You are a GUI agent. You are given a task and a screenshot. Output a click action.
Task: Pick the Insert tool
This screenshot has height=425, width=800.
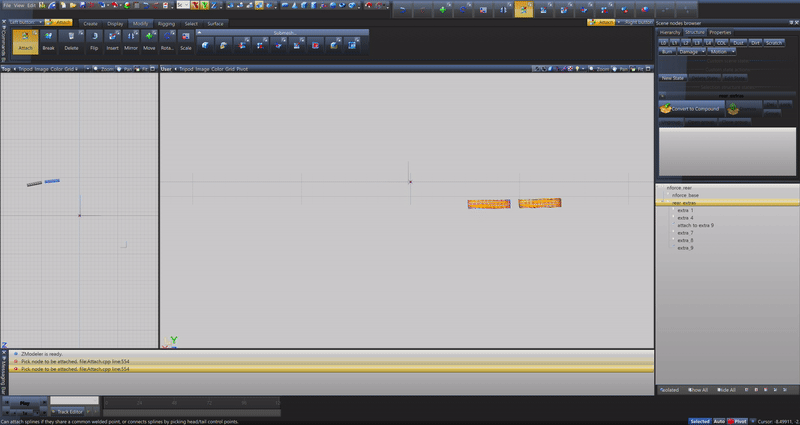click(x=112, y=40)
